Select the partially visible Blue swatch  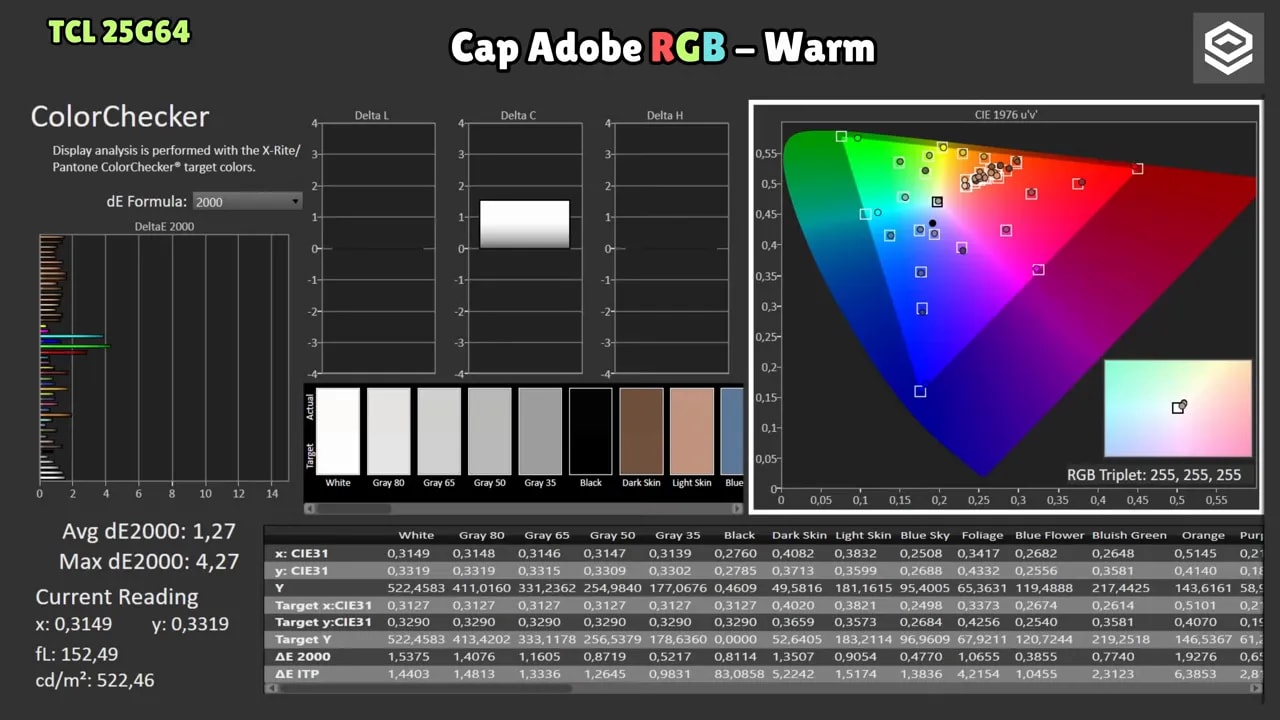point(732,431)
